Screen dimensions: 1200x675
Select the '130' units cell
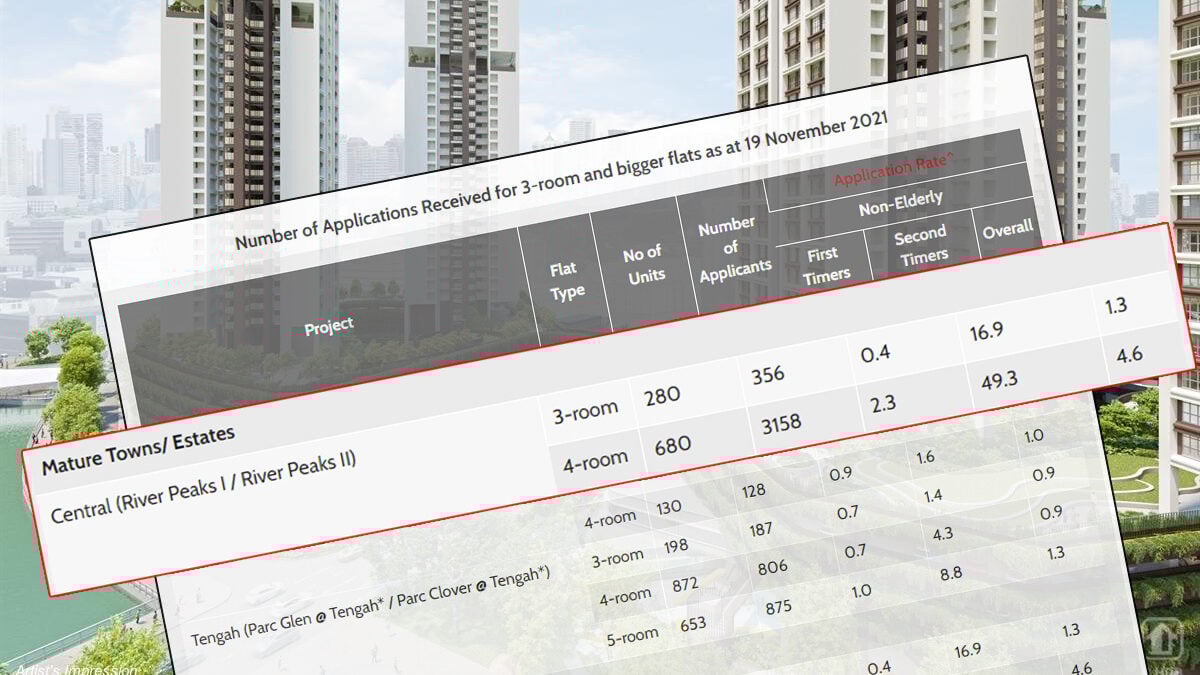668,507
